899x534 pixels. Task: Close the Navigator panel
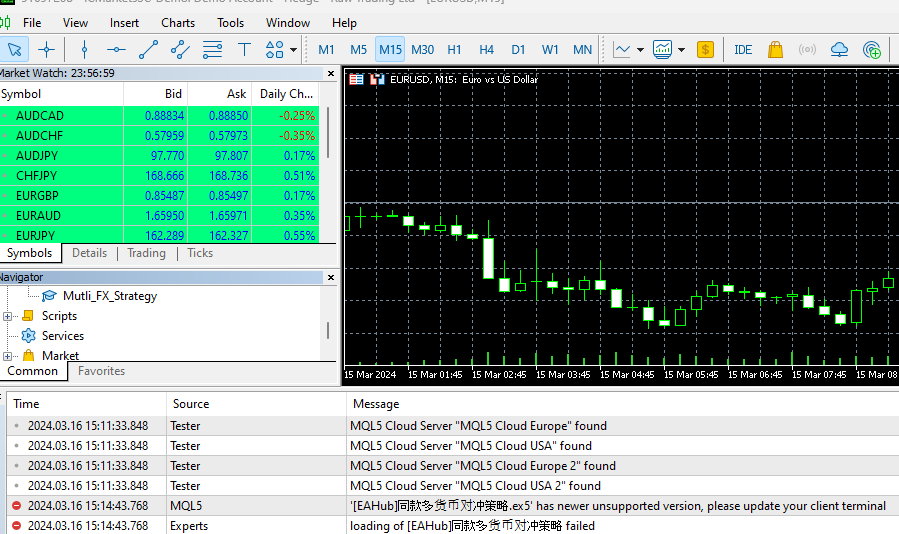[x=331, y=278]
